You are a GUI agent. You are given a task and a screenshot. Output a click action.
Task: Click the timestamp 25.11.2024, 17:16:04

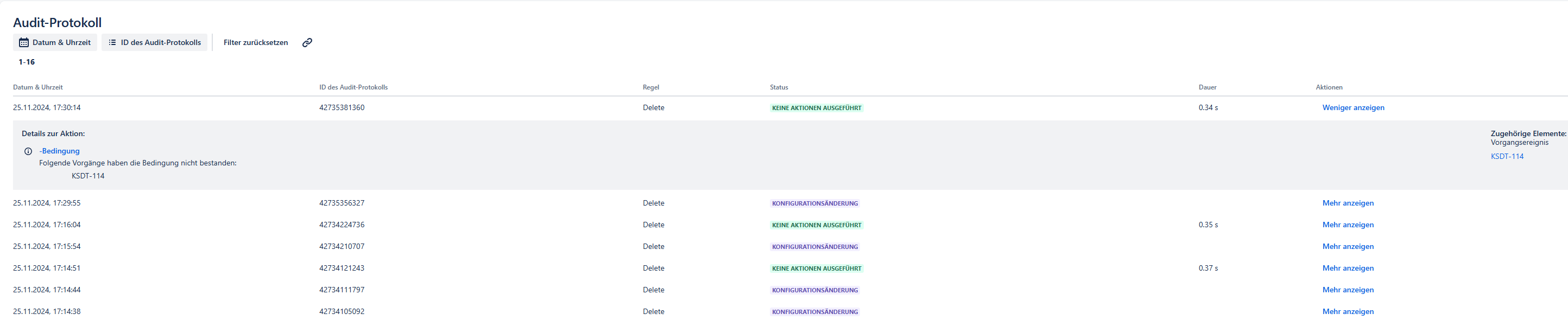pyautogui.click(x=47, y=225)
